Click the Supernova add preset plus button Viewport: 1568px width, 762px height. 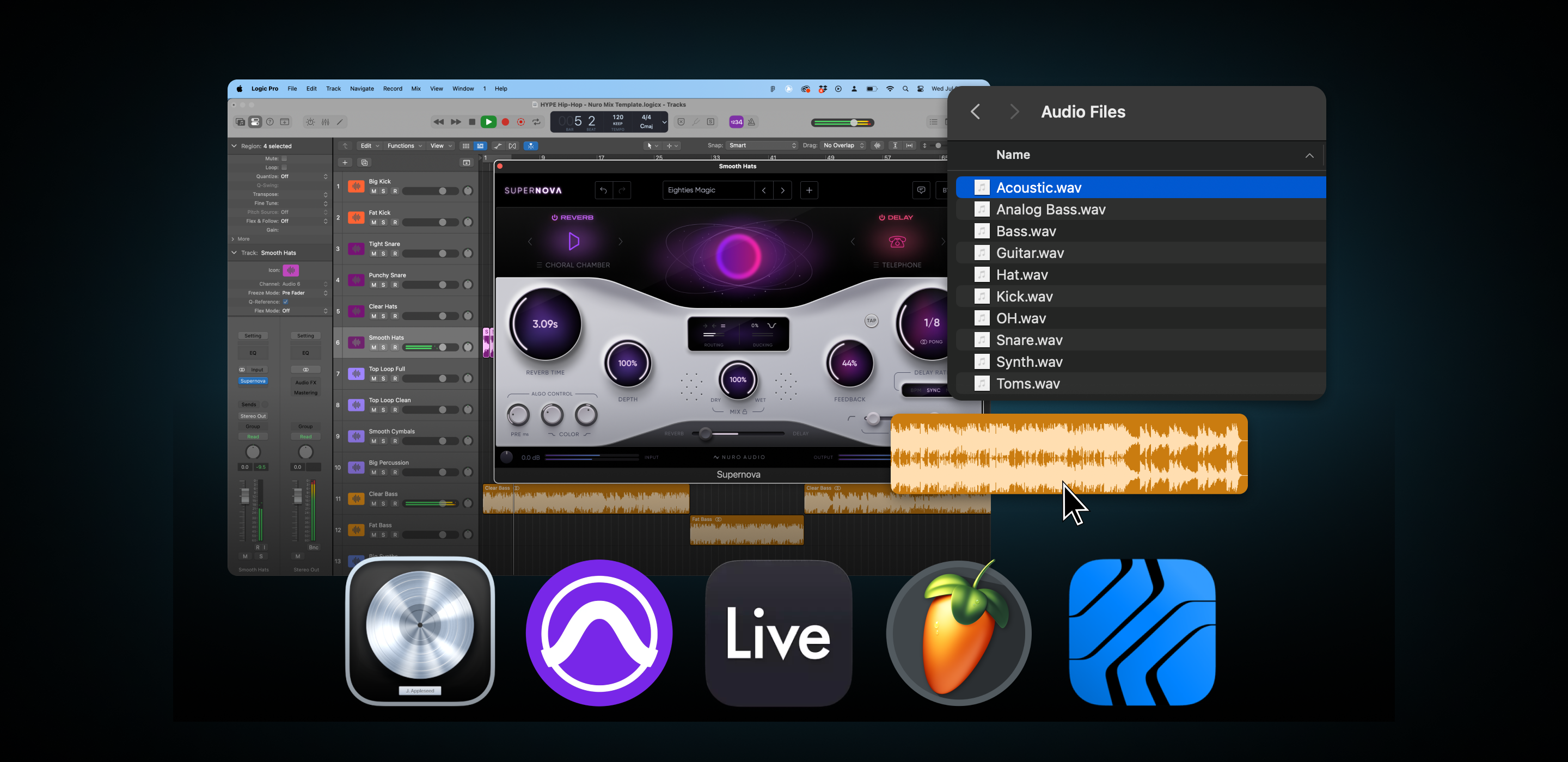click(809, 190)
